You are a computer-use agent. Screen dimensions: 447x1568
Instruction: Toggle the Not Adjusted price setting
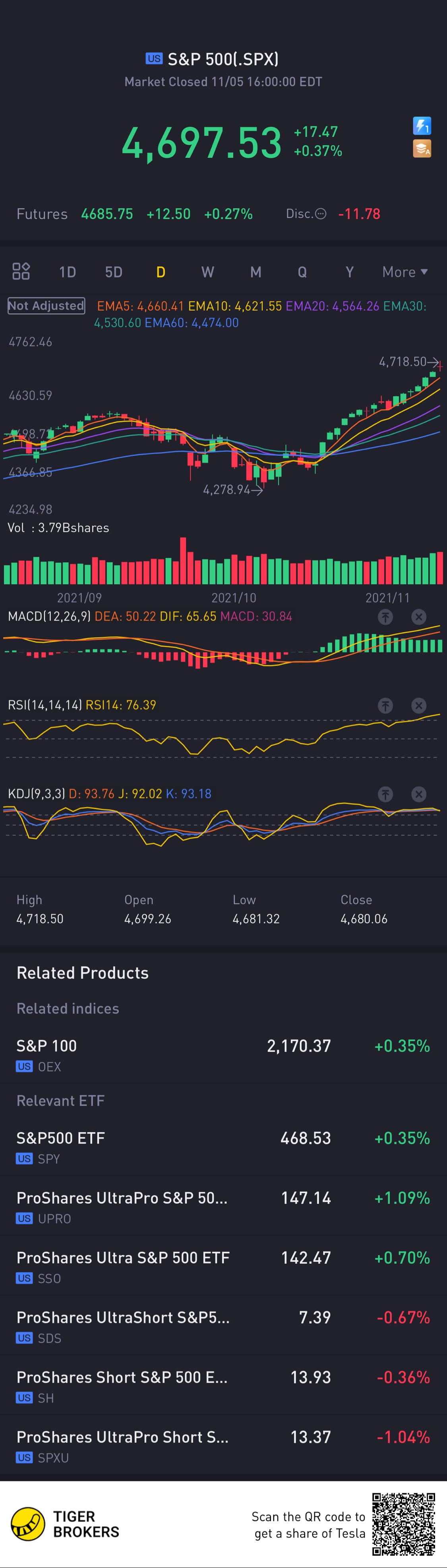coord(46,305)
